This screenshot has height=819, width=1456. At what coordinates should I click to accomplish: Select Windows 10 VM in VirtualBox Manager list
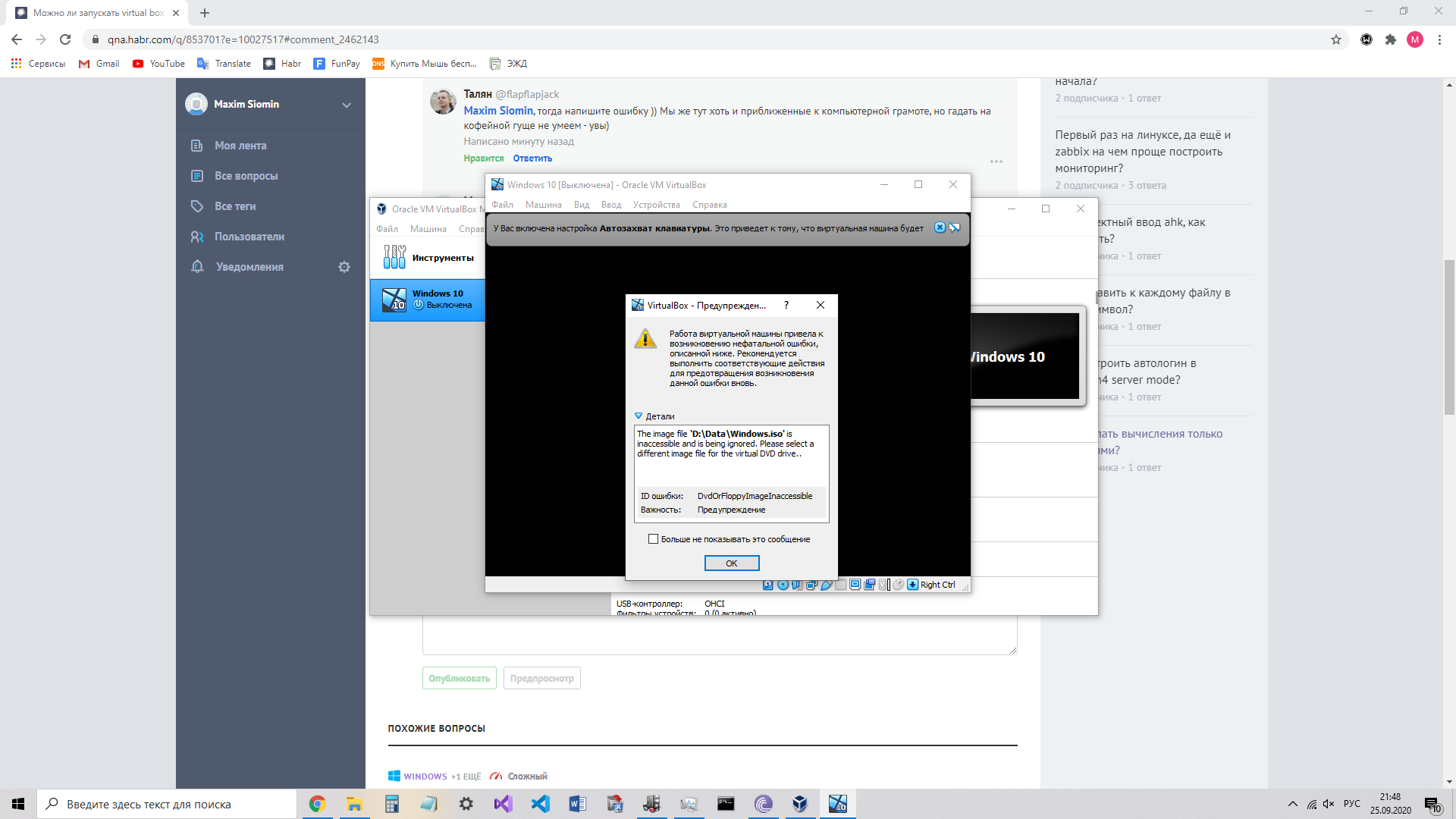428,300
